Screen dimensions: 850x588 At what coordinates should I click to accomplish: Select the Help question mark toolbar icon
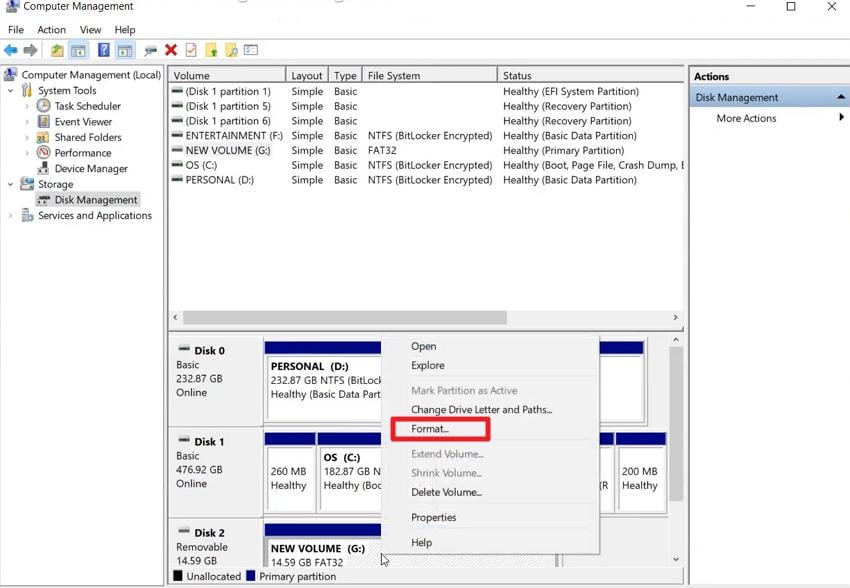point(103,50)
